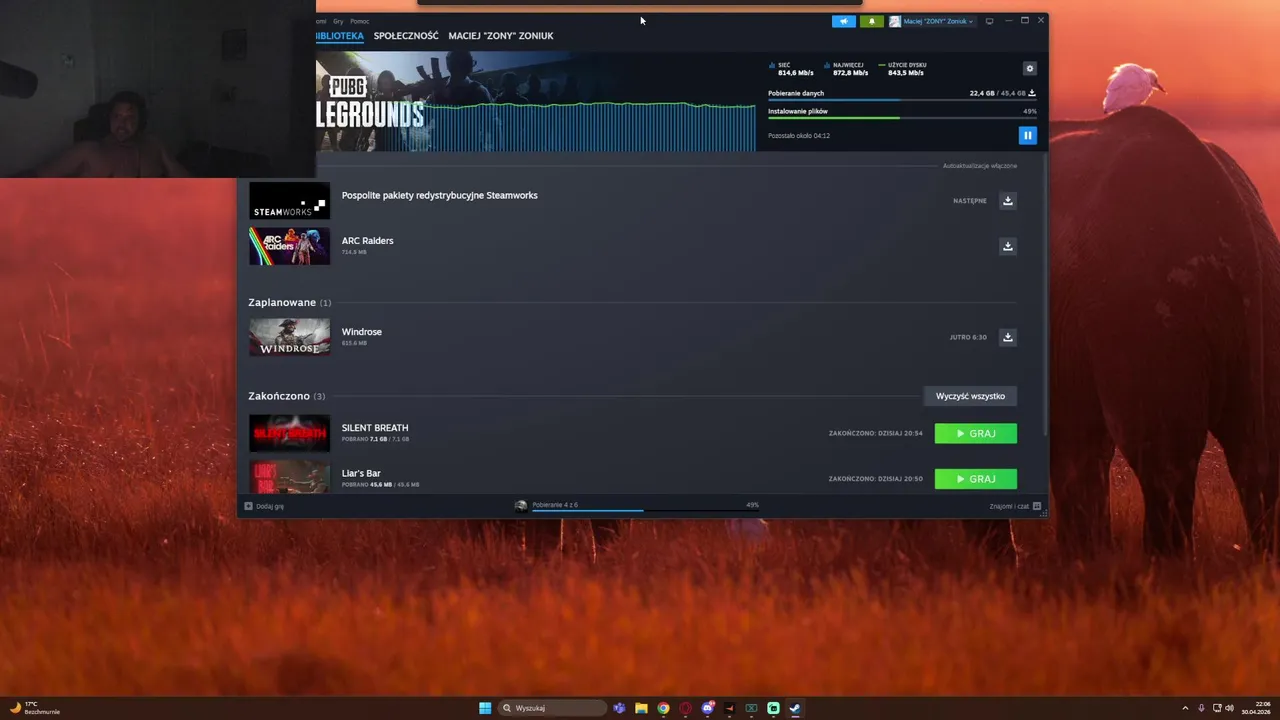The height and width of the screenshot is (720, 1280).
Task: Click the Autoaktualizacje włączone text
Action: tap(980, 166)
